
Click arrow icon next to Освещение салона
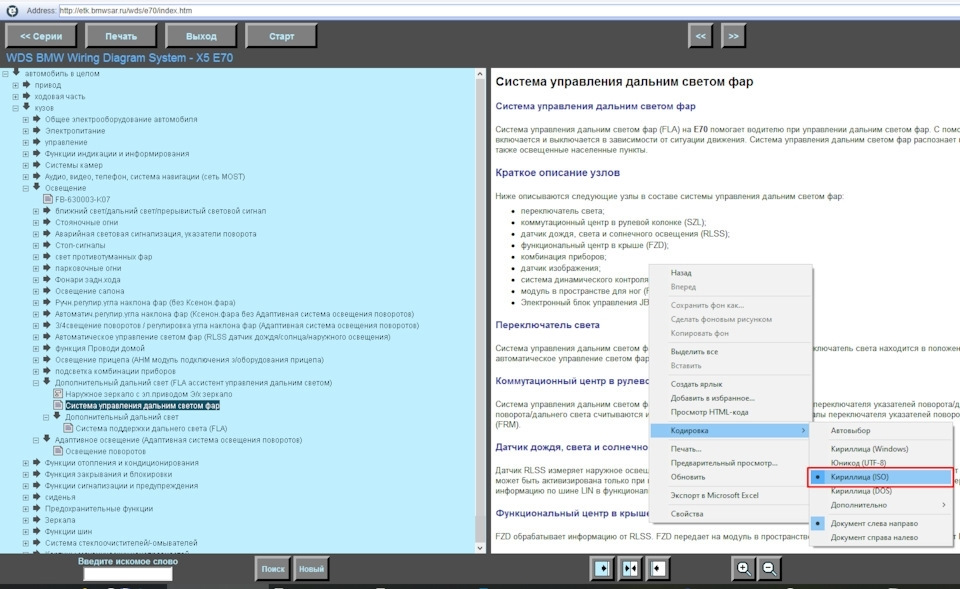[47, 291]
